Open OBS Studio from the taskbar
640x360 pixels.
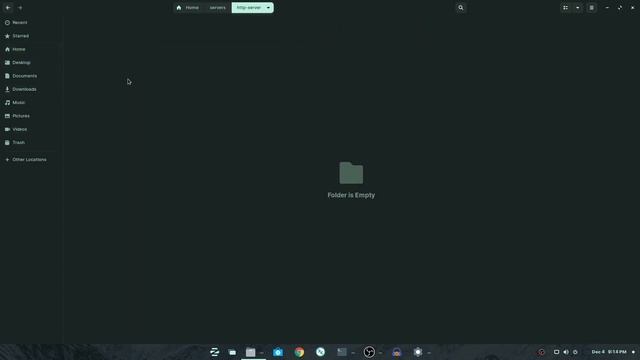(369, 352)
